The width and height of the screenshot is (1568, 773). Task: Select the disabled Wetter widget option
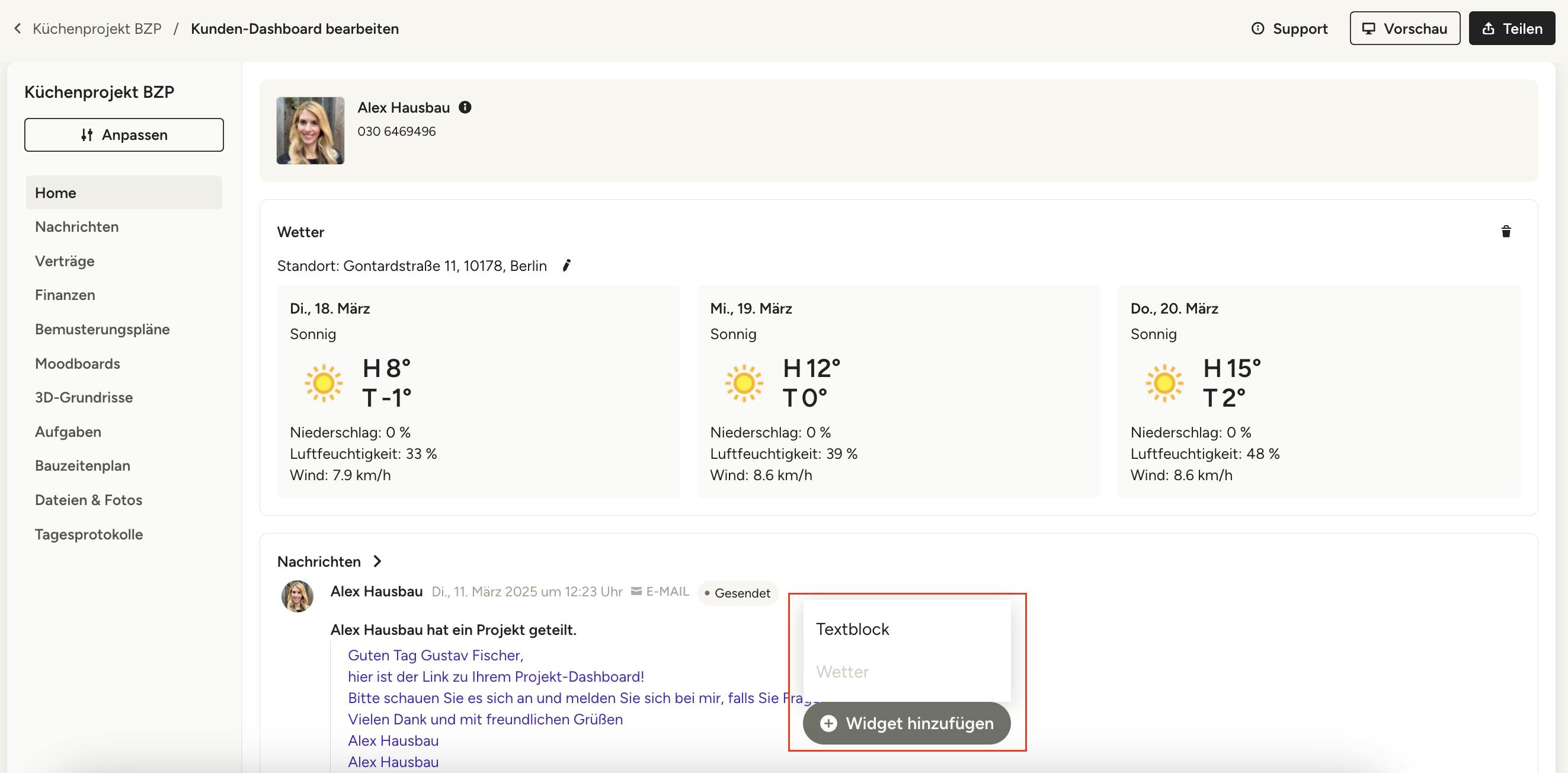pos(843,672)
